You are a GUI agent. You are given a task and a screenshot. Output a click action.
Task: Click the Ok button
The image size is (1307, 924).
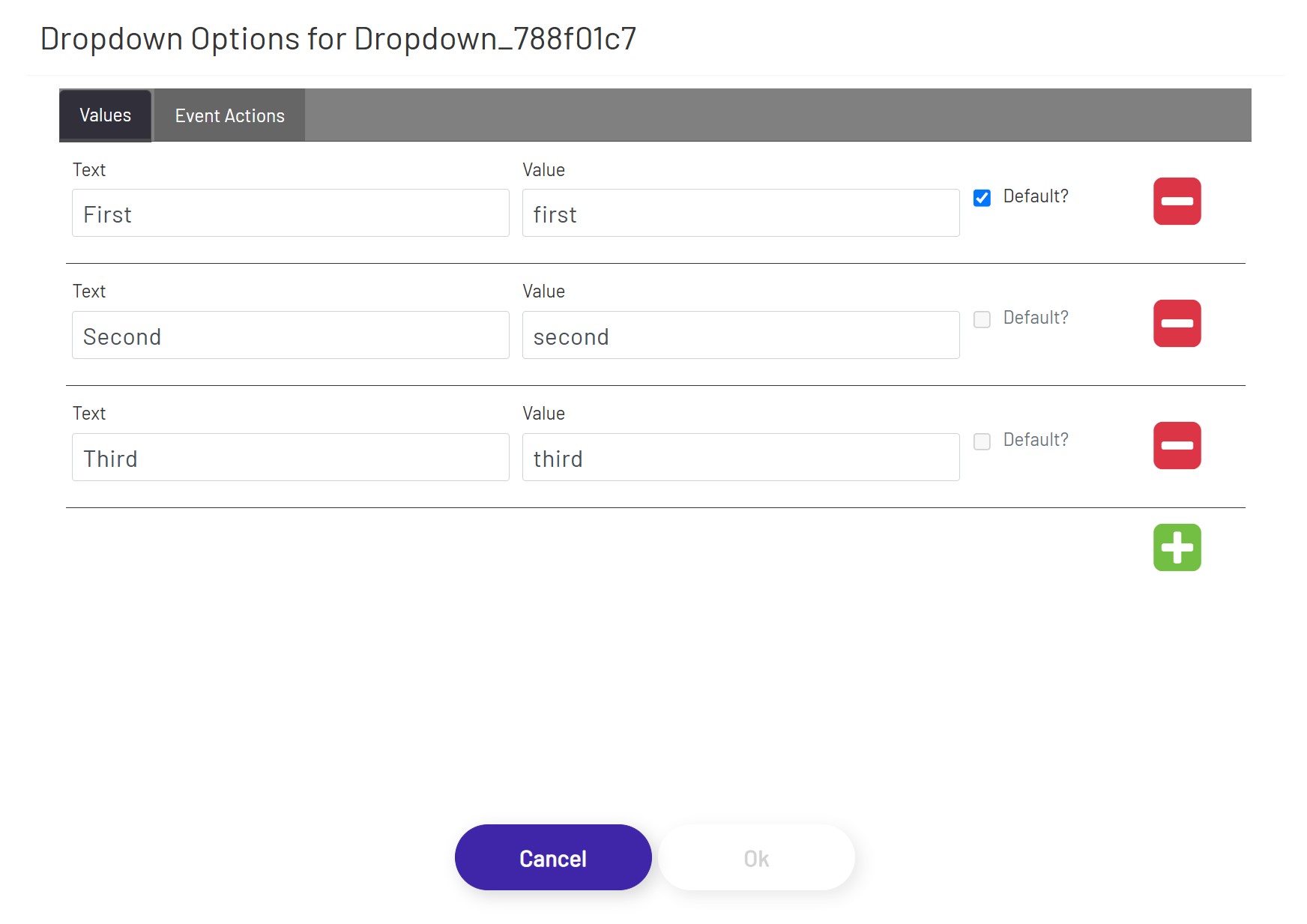coord(756,857)
